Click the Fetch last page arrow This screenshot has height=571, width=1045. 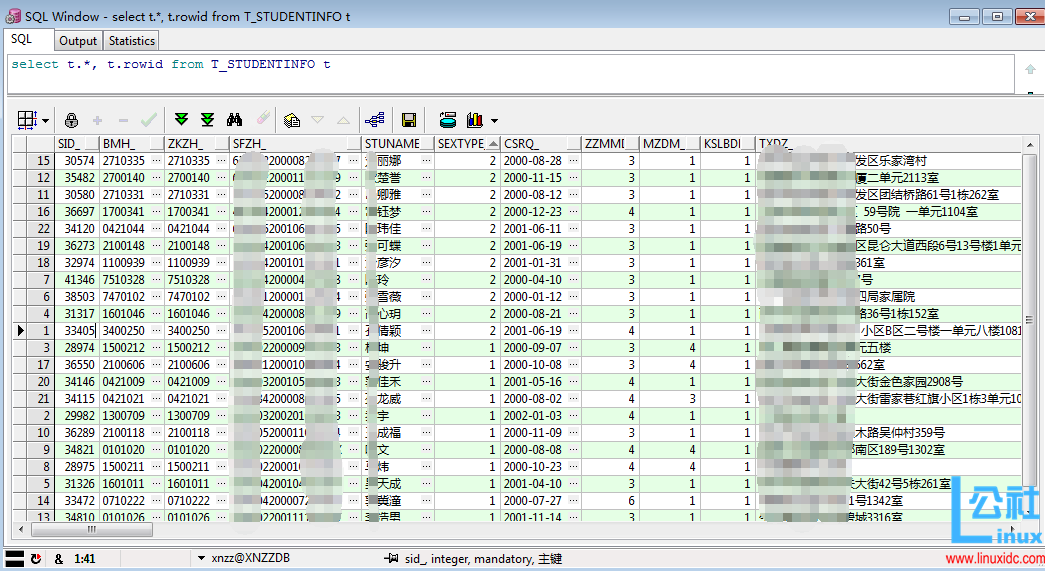(x=207, y=120)
